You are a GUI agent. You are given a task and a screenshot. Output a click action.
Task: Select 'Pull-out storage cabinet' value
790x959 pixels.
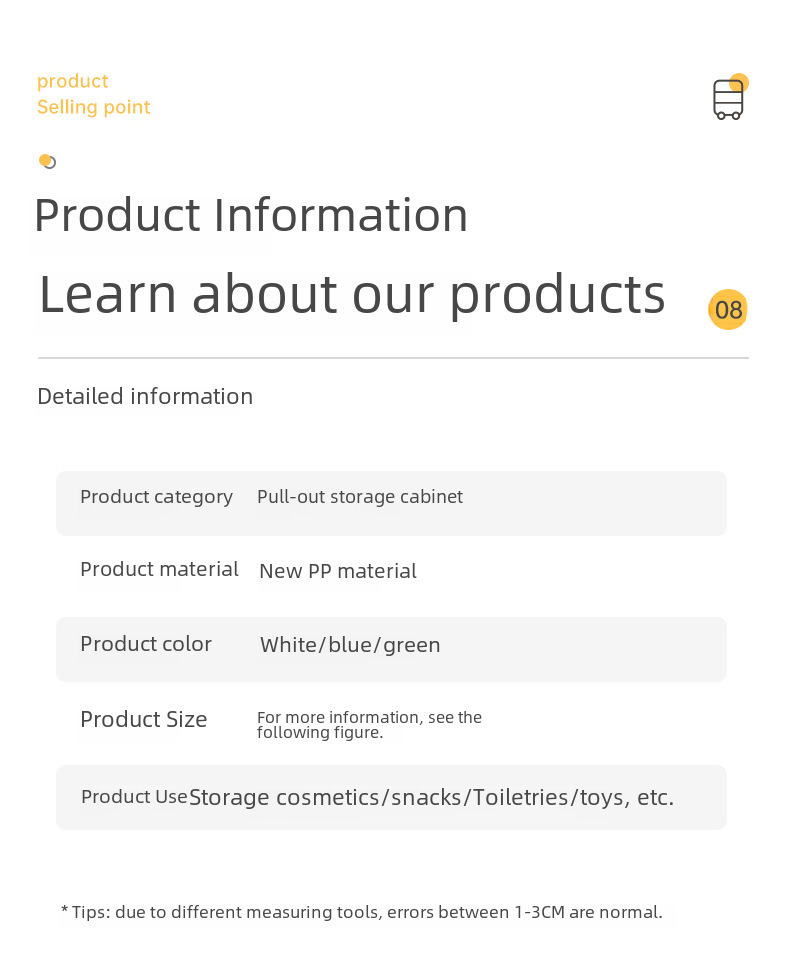coord(360,497)
